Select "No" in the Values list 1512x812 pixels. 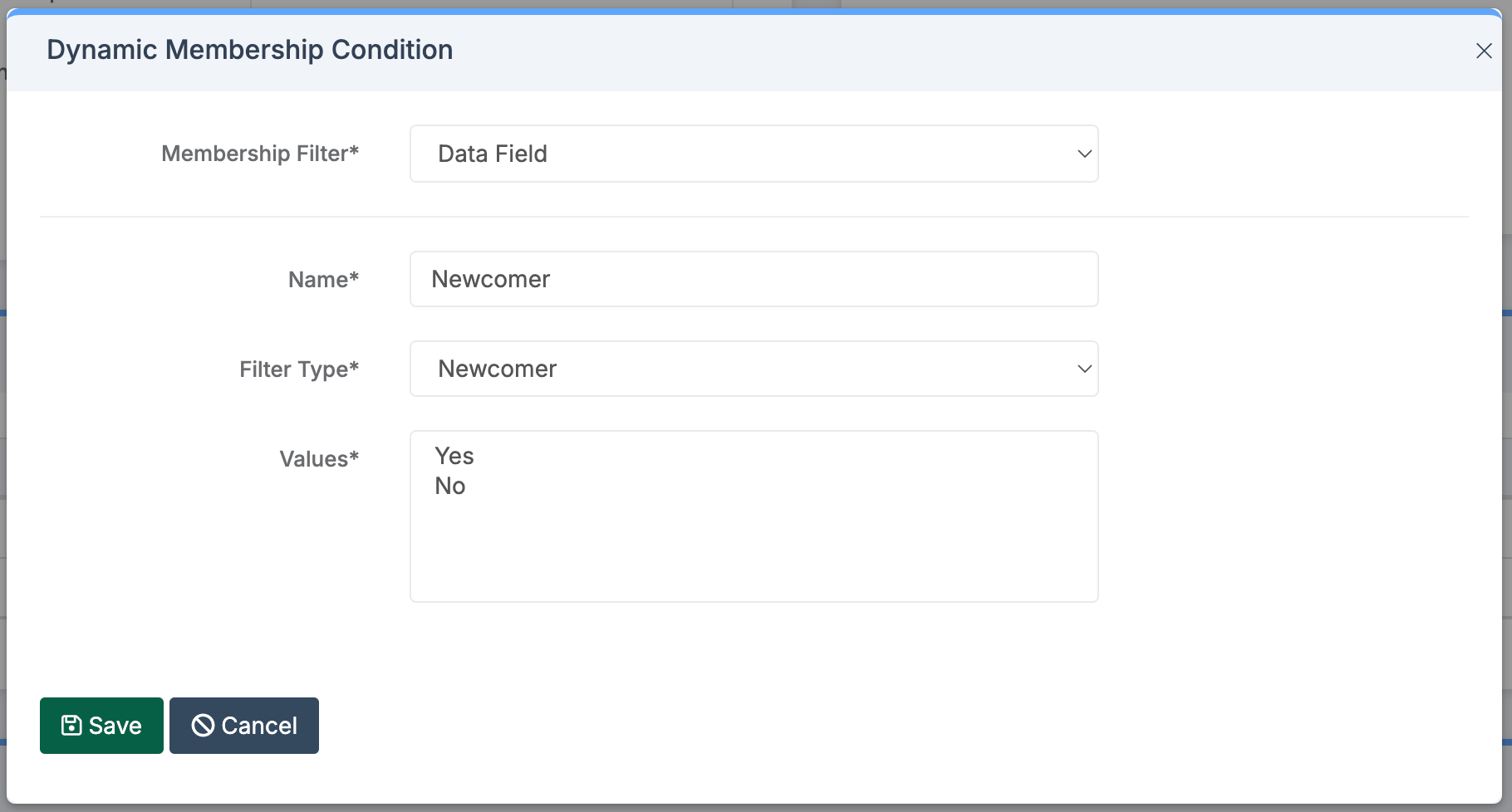pos(450,486)
